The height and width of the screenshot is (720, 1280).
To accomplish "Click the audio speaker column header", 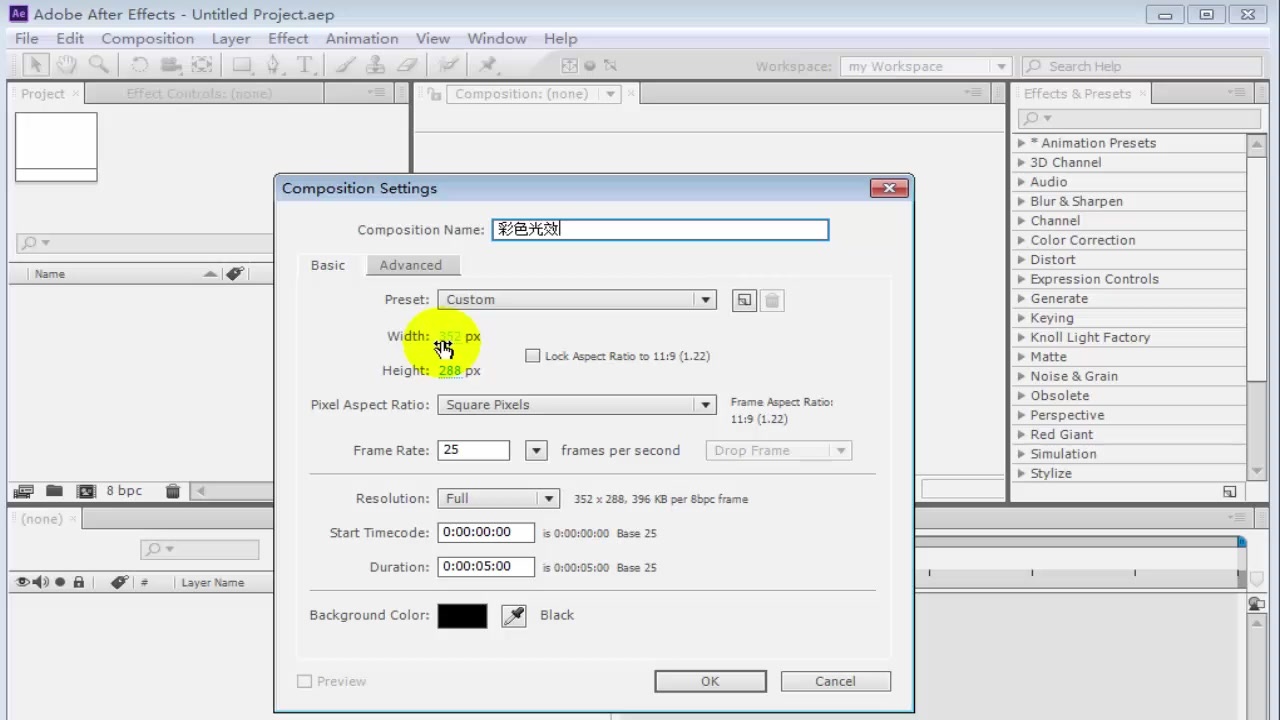I will (42, 582).
